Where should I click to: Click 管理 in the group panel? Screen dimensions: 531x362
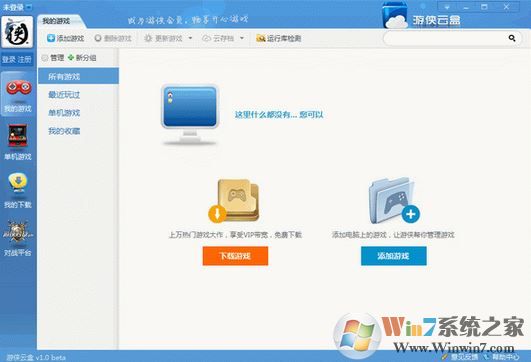click(53, 58)
